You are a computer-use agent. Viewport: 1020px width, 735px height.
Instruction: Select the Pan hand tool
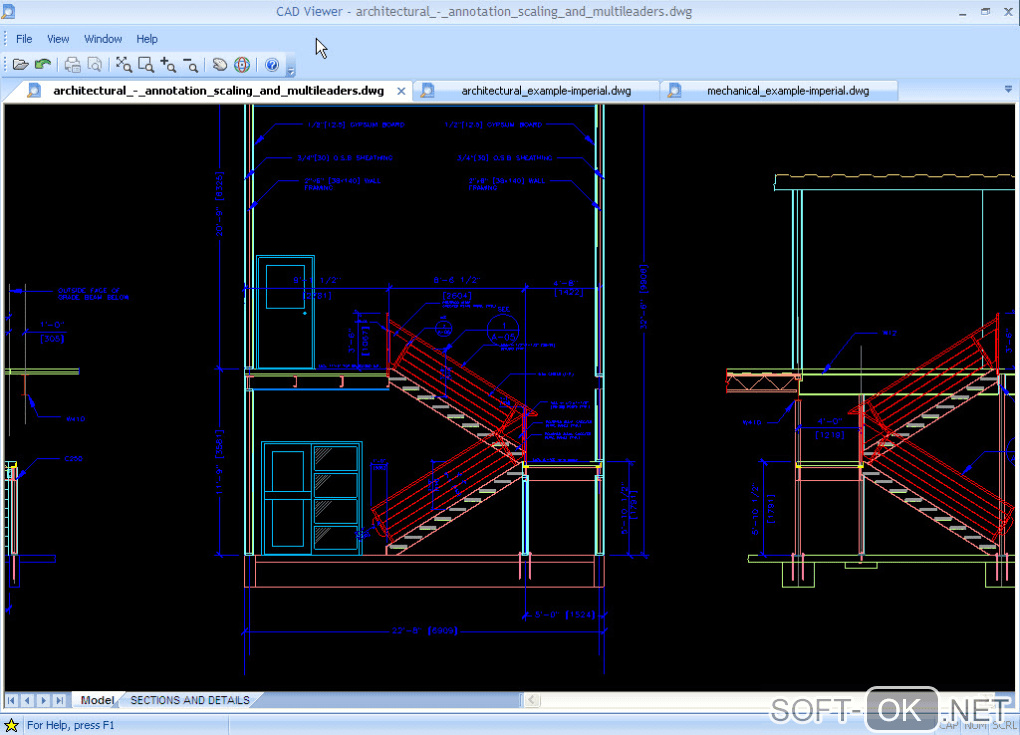(220, 64)
